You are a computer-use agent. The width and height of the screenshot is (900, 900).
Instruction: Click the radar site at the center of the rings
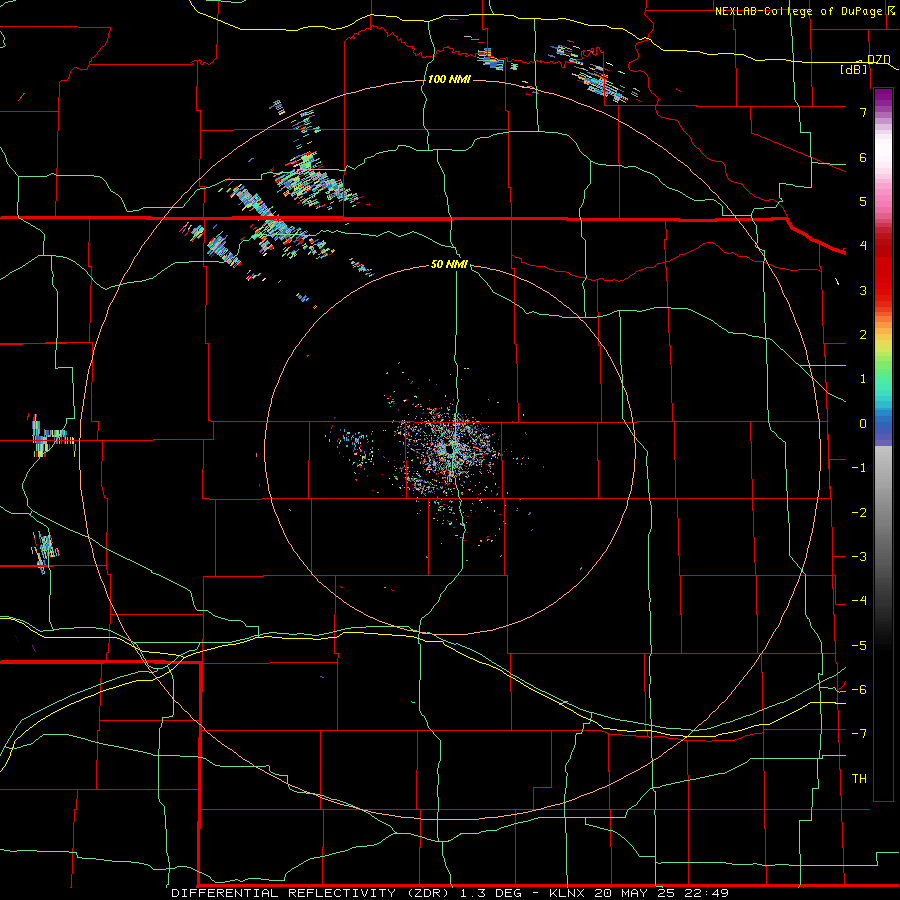point(449,449)
